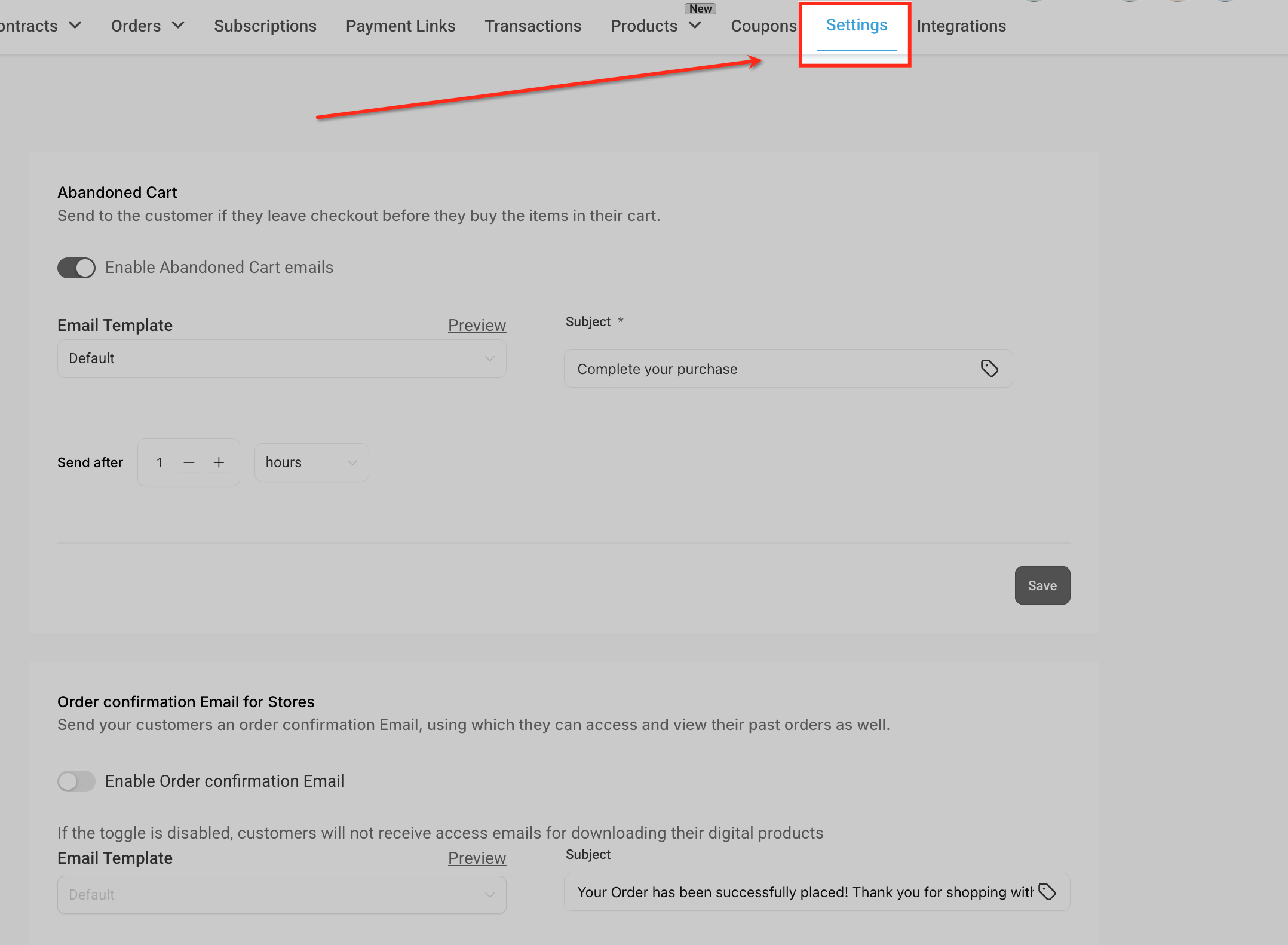The image size is (1288, 945).
Task: Open Abandoned Cart Email Template dropdown
Action: click(281, 358)
